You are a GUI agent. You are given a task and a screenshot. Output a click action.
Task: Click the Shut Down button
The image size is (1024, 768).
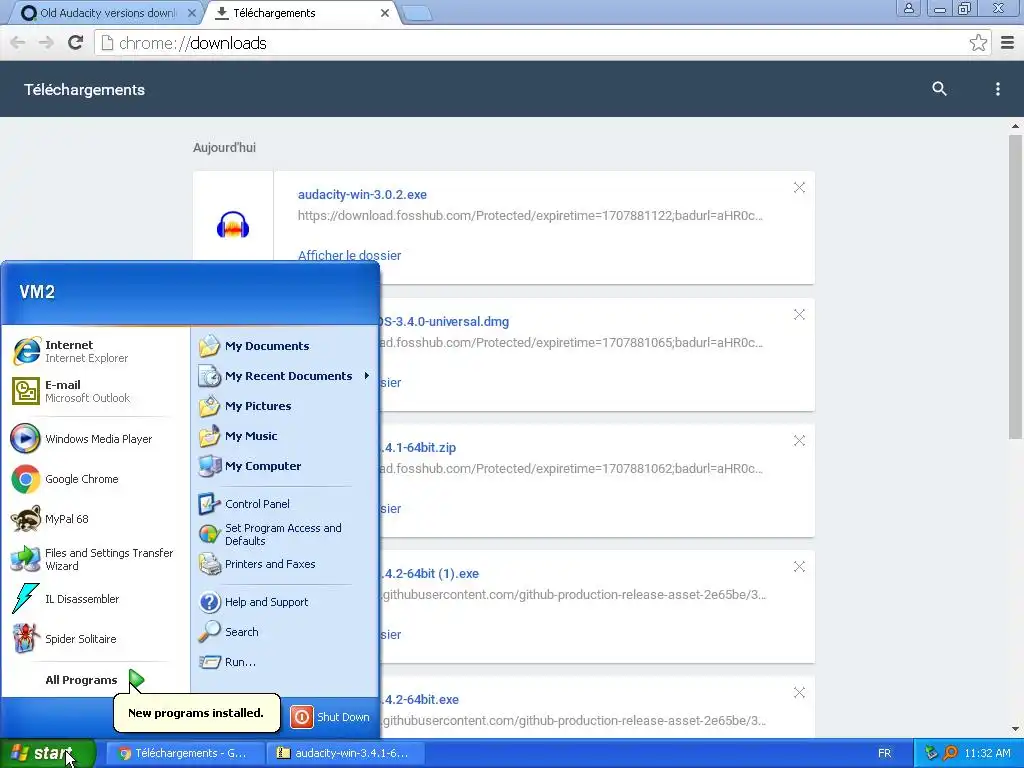(330, 717)
